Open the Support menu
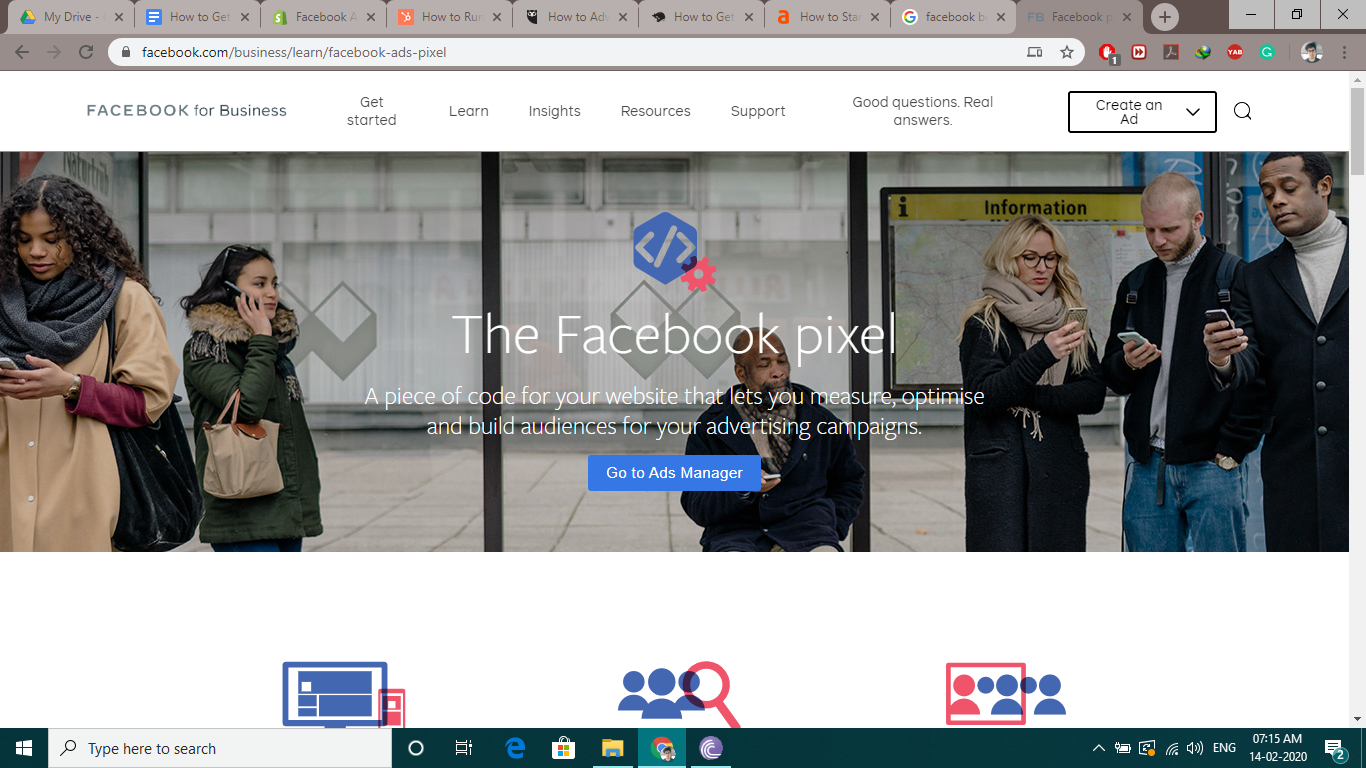This screenshot has height=768, width=1366. (758, 111)
